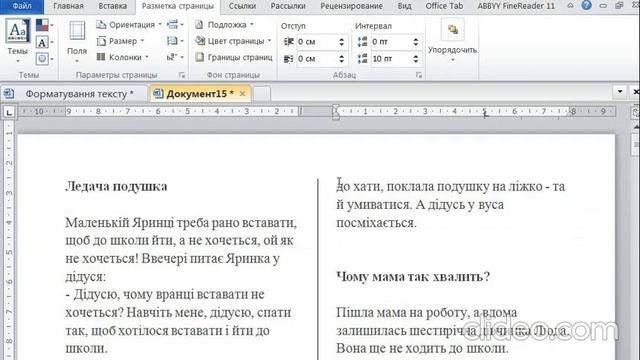Viewport: 640px width, 360px height.
Task: Click the spacing before field showing 0 пт
Action: click(x=391, y=42)
